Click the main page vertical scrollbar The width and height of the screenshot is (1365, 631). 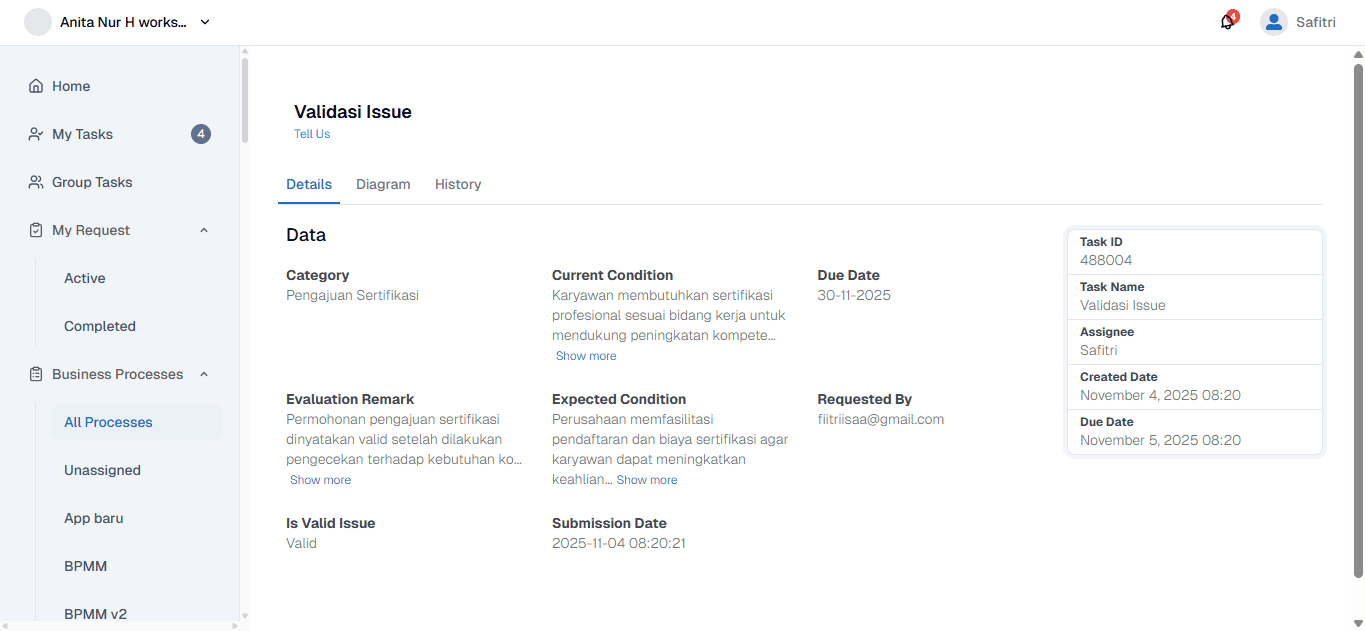point(1358,320)
